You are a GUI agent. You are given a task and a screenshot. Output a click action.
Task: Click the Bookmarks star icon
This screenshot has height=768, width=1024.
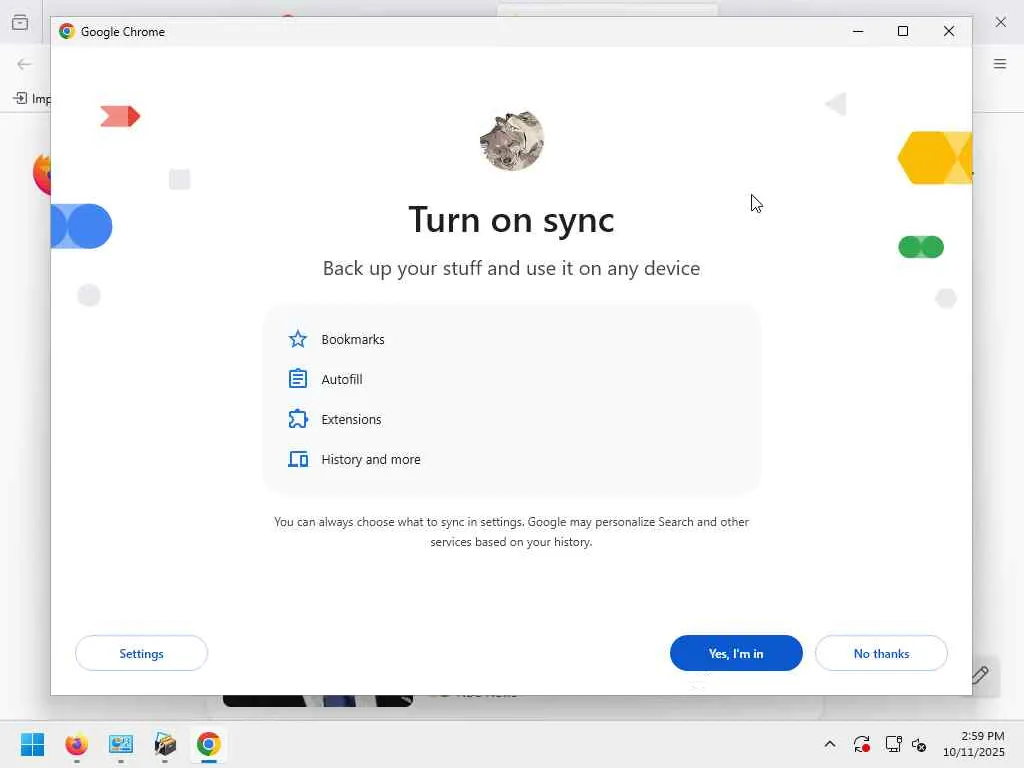tap(298, 339)
